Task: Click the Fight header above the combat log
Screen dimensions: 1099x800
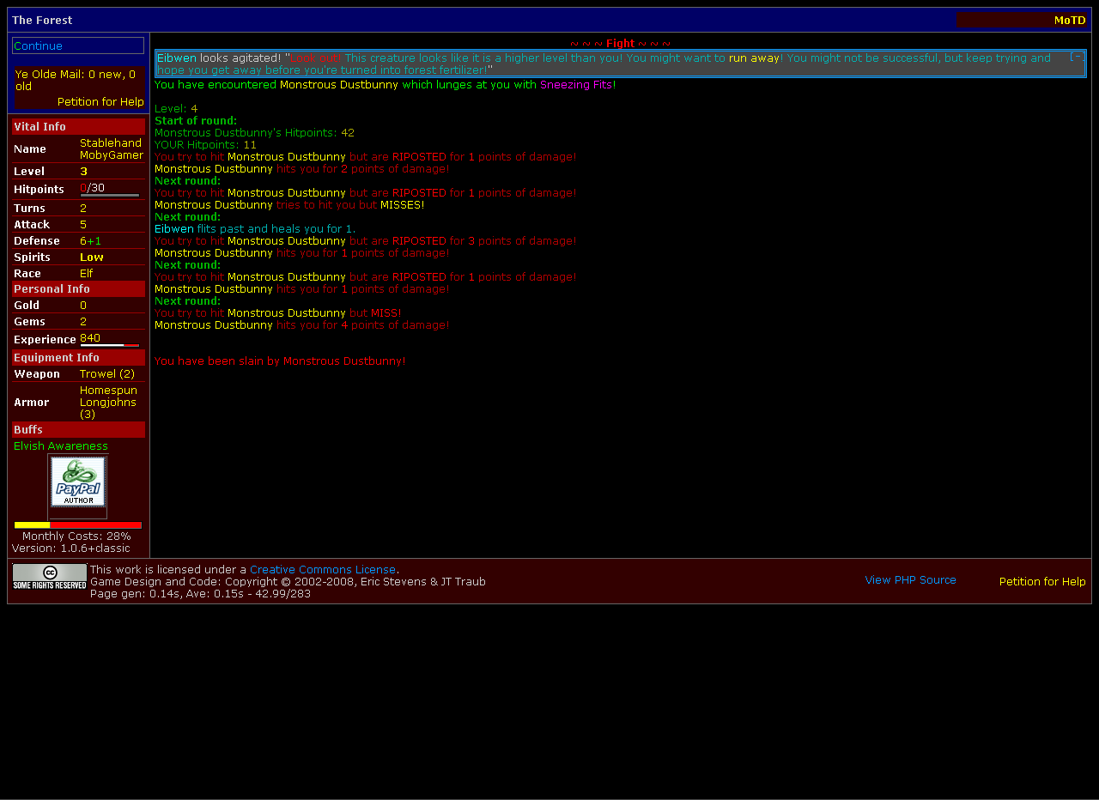Action: tap(621, 43)
